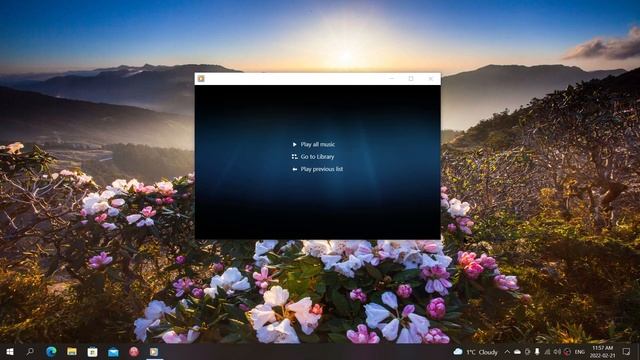Click the microphone tray icon
The height and width of the screenshot is (360, 640).
[x=537, y=352]
